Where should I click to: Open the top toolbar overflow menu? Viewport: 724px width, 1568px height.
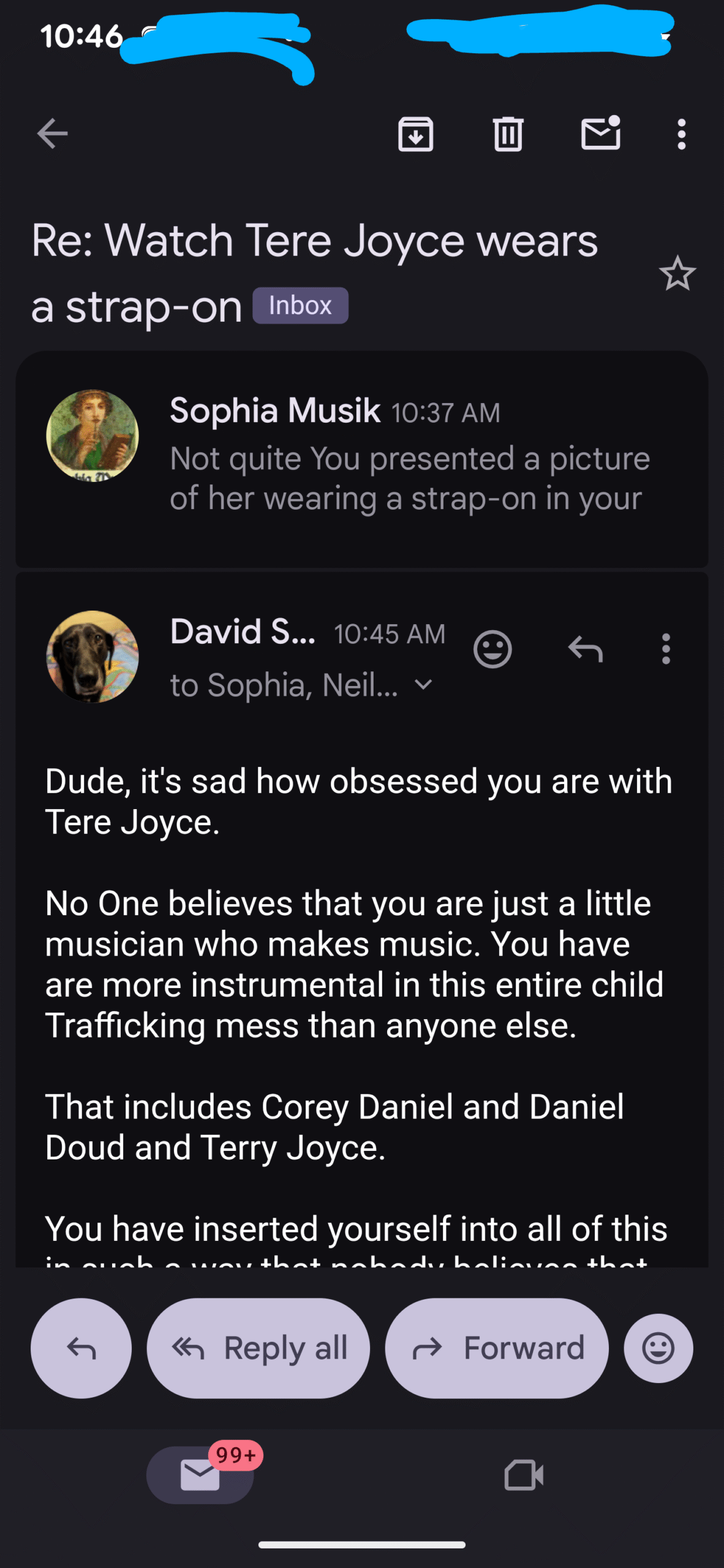coord(681,134)
